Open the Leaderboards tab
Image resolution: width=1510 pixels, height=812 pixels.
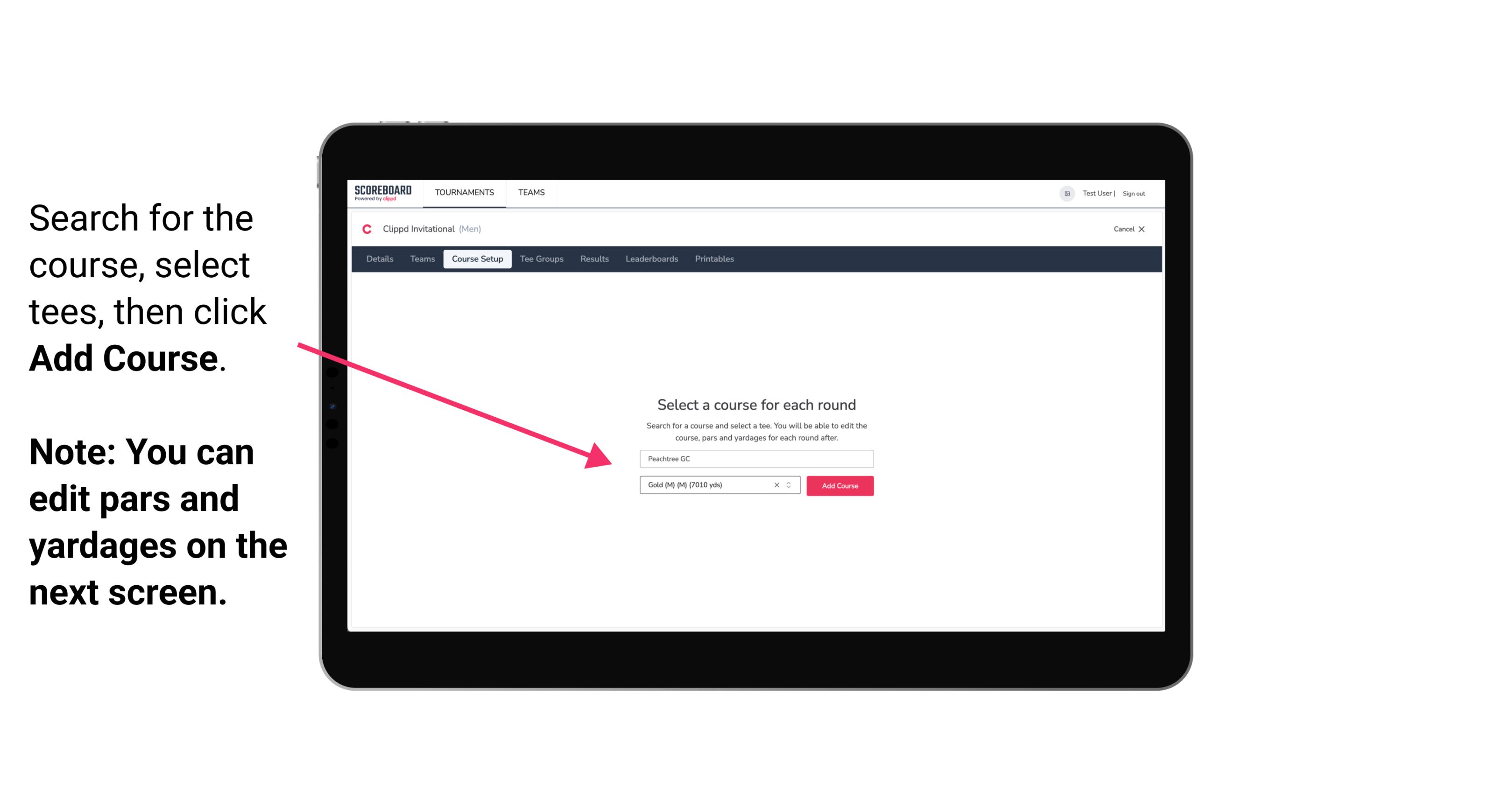(x=652, y=259)
